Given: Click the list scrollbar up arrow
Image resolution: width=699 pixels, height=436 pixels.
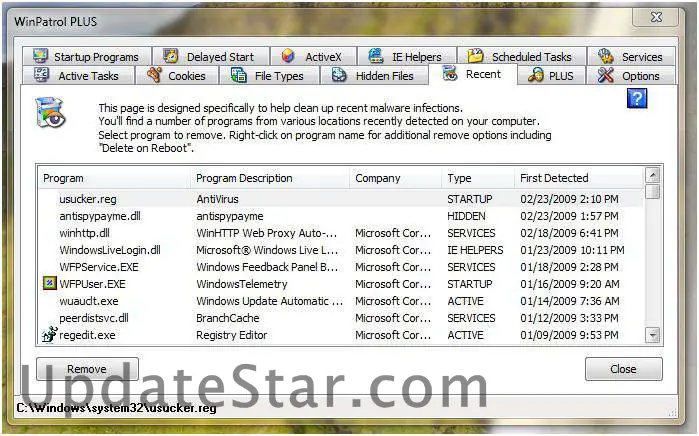Looking at the screenshot, I should pyautogui.click(x=653, y=175).
